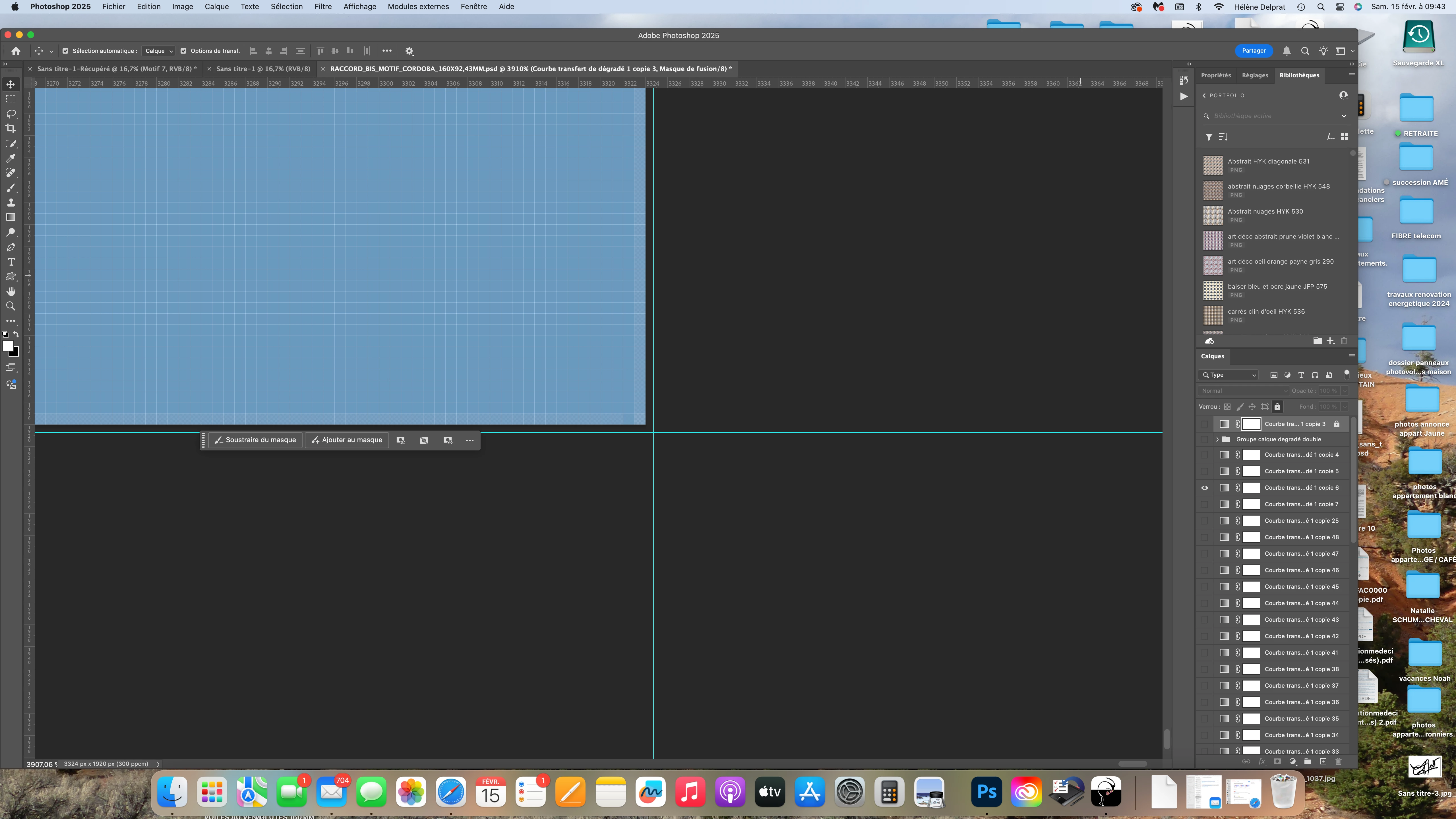Select the Horizontal Type tool
This screenshot has width=1456, height=819.
point(11,262)
